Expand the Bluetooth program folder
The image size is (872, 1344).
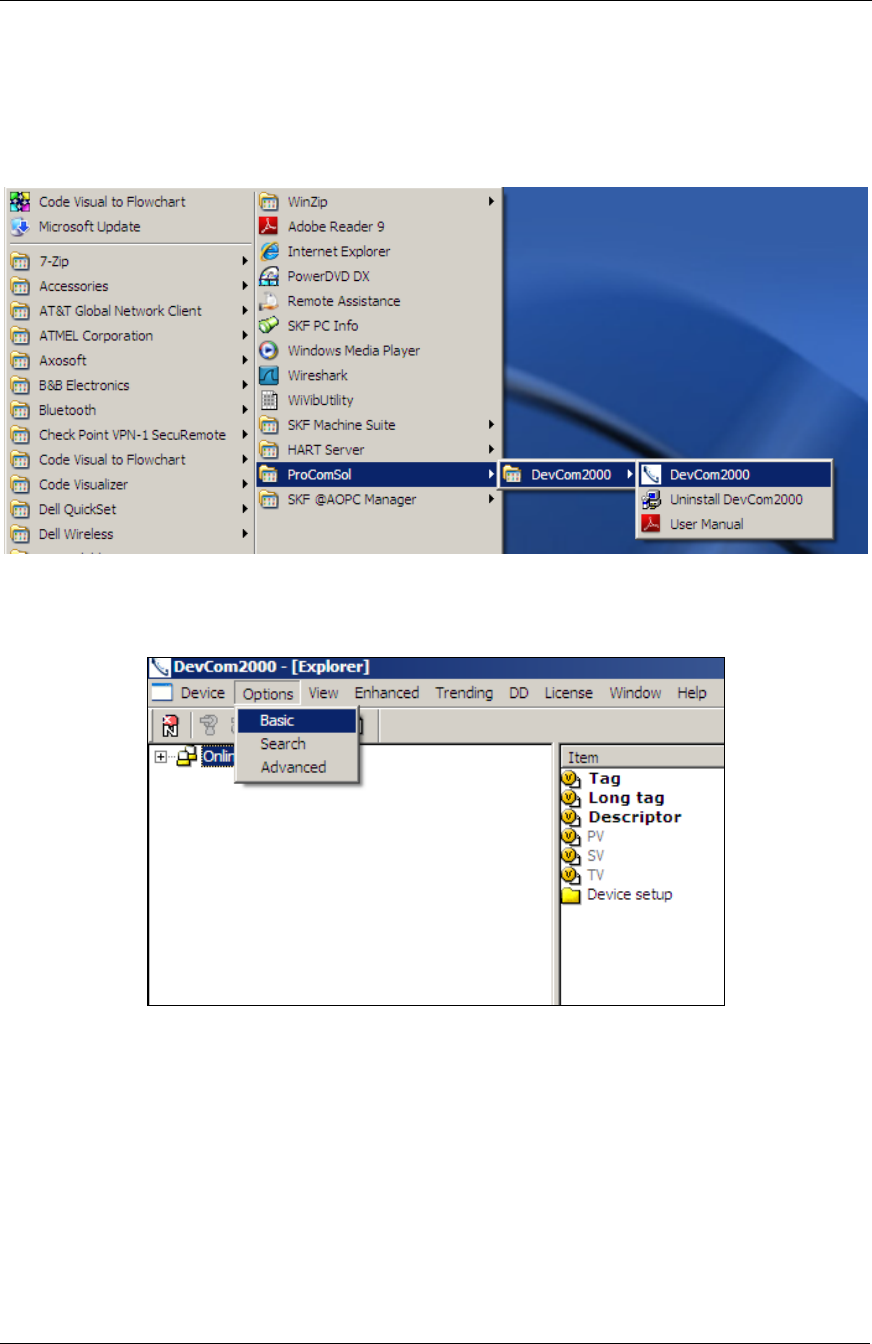click(x=129, y=410)
